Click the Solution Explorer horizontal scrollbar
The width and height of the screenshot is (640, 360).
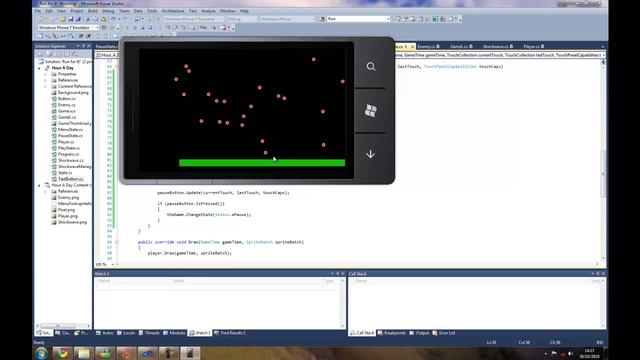point(62,326)
